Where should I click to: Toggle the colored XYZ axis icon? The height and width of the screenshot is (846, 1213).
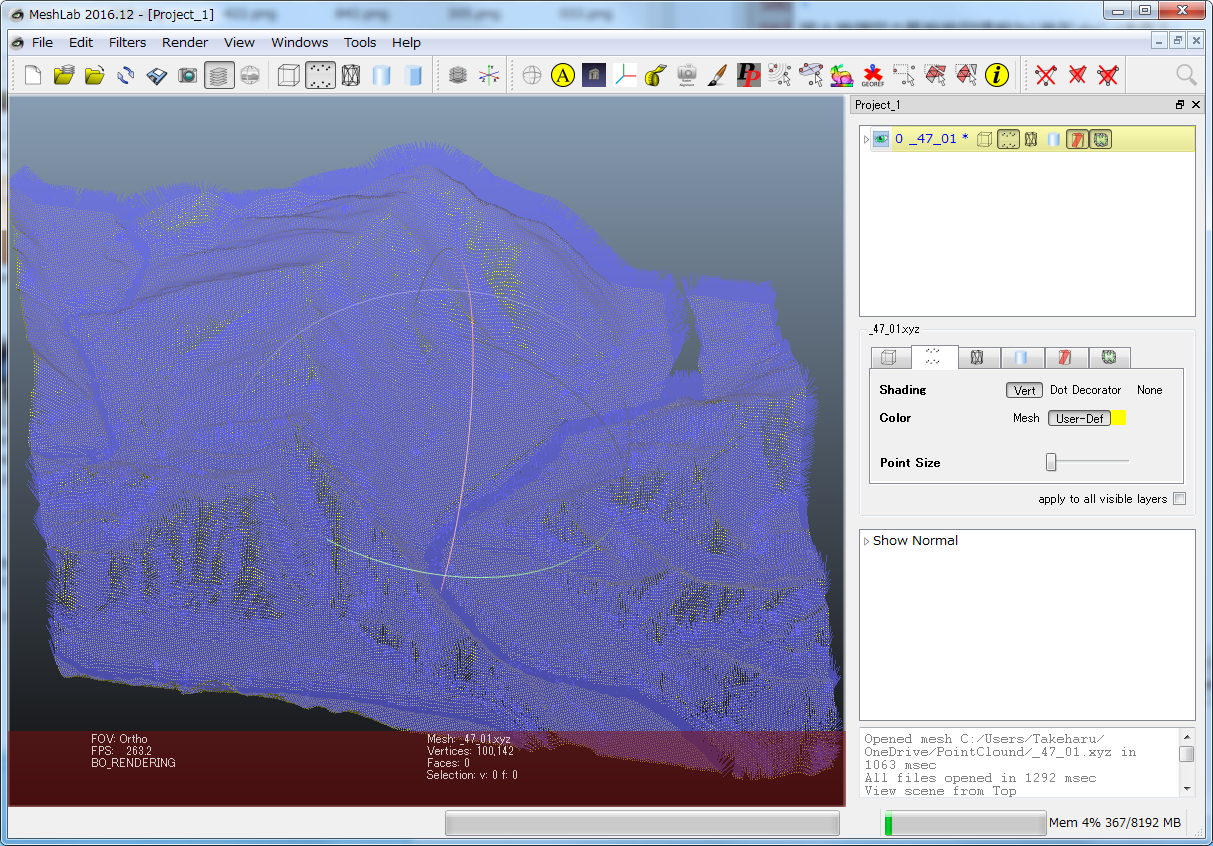488,75
